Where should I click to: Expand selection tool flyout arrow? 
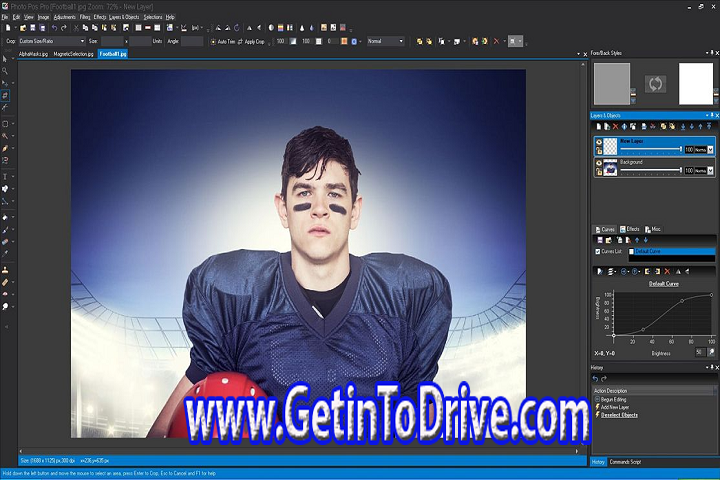(x=13, y=124)
